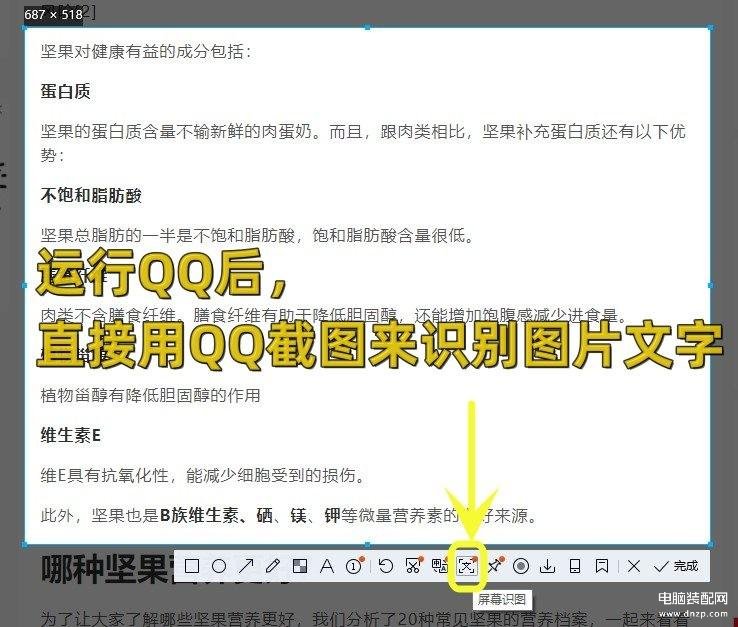The image size is (738, 627).
Task: Click the right-middle selection edge handle
Action: pyautogui.click(x=710, y=285)
